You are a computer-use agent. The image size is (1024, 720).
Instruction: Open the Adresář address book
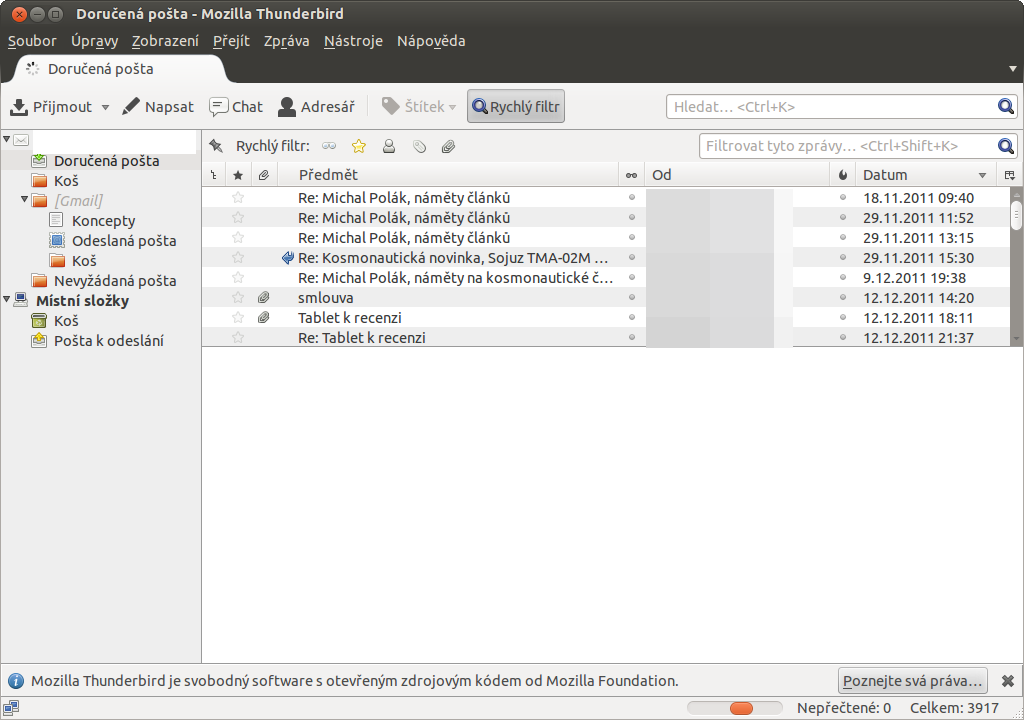[316, 106]
